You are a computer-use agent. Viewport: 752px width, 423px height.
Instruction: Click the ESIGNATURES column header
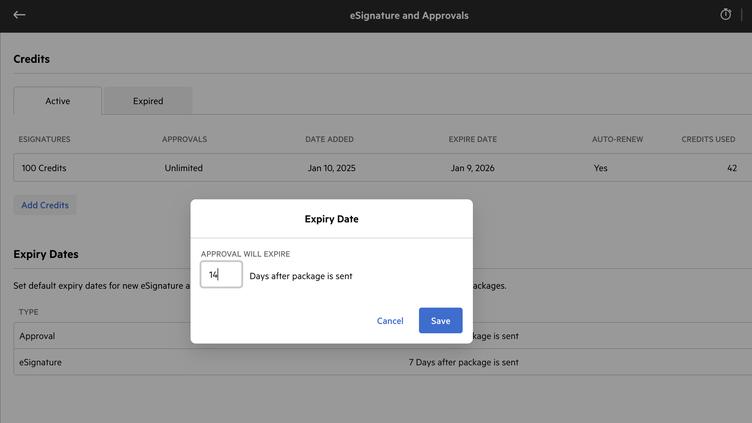pos(44,139)
